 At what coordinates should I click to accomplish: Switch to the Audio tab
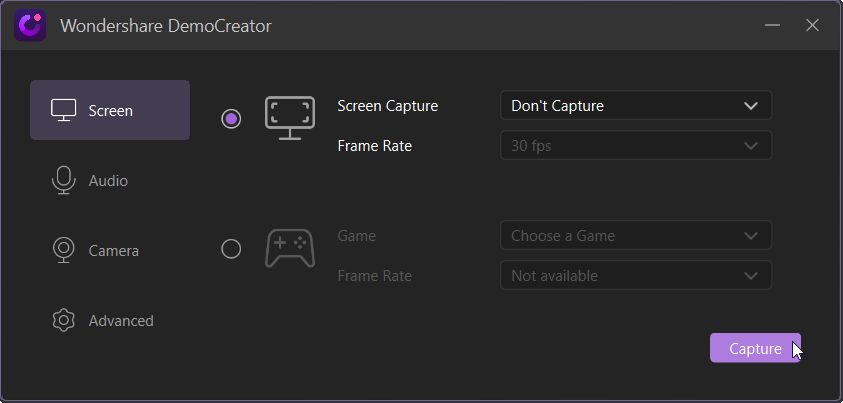(x=110, y=181)
